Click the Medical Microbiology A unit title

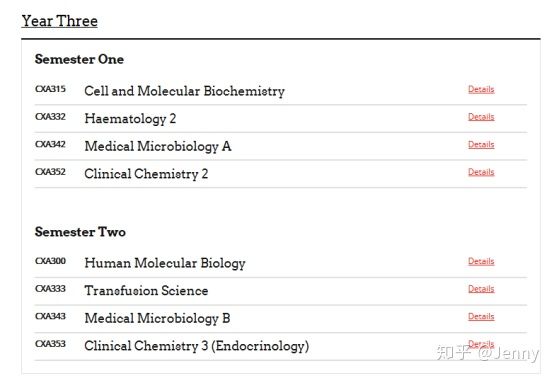click(x=158, y=146)
